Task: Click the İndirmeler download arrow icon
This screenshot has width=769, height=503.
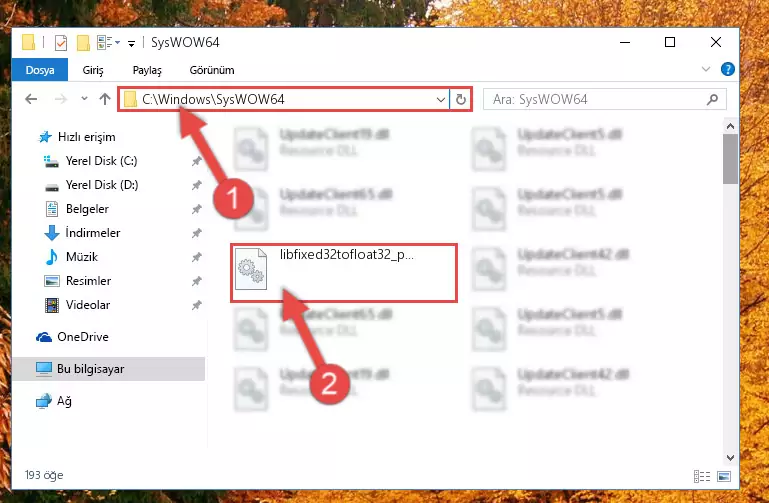Action: [52, 233]
